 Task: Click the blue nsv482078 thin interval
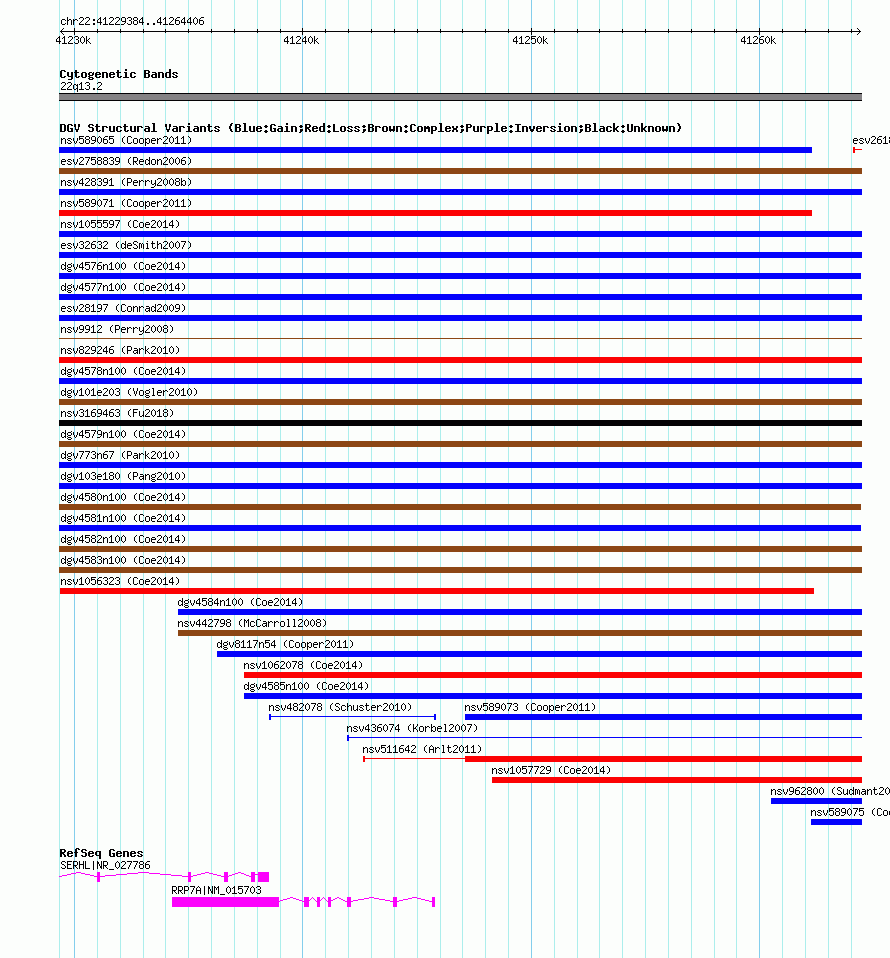pos(352,717)
